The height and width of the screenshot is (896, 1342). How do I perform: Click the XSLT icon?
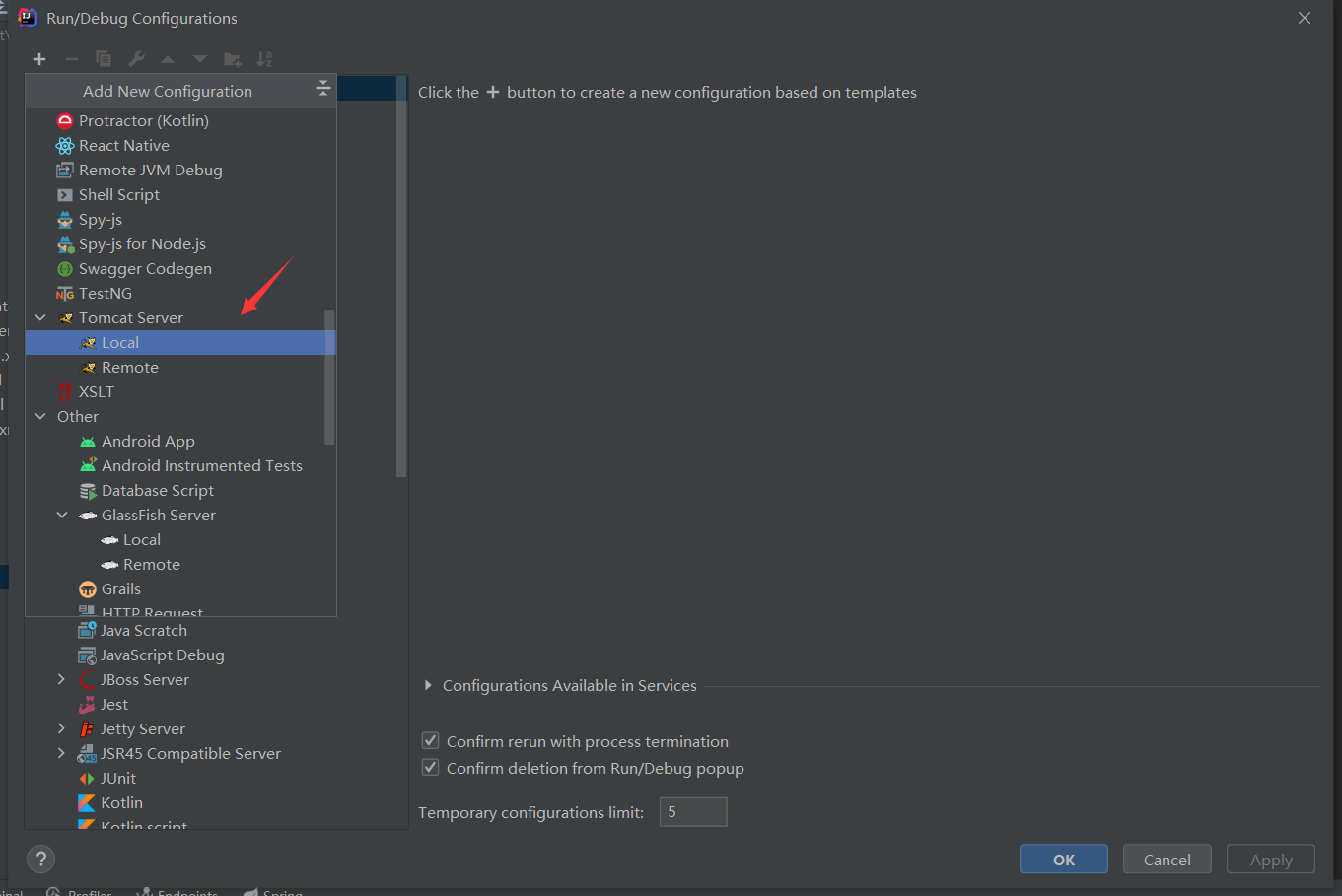65,392
